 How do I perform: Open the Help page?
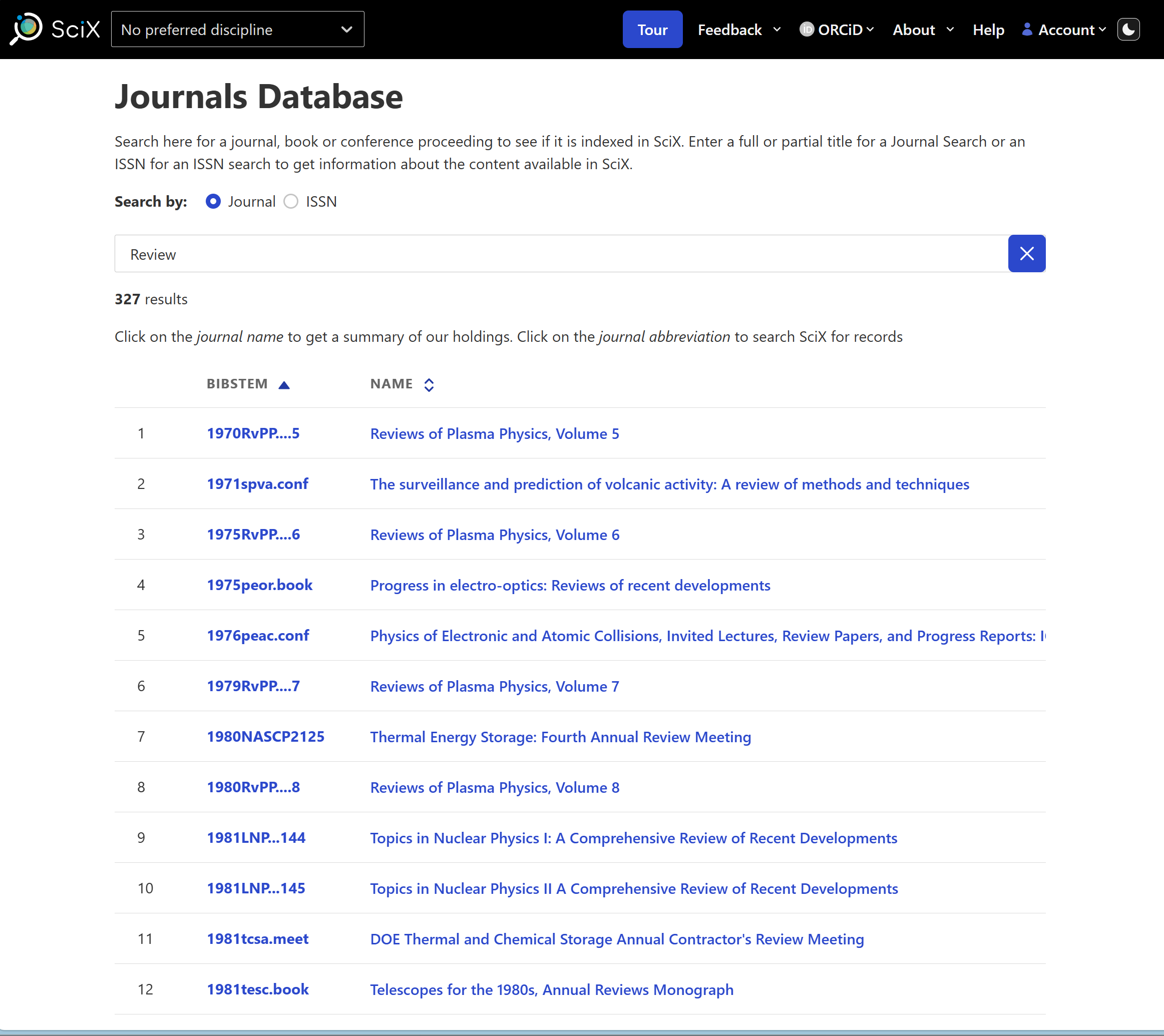click(x=988, y=30)
